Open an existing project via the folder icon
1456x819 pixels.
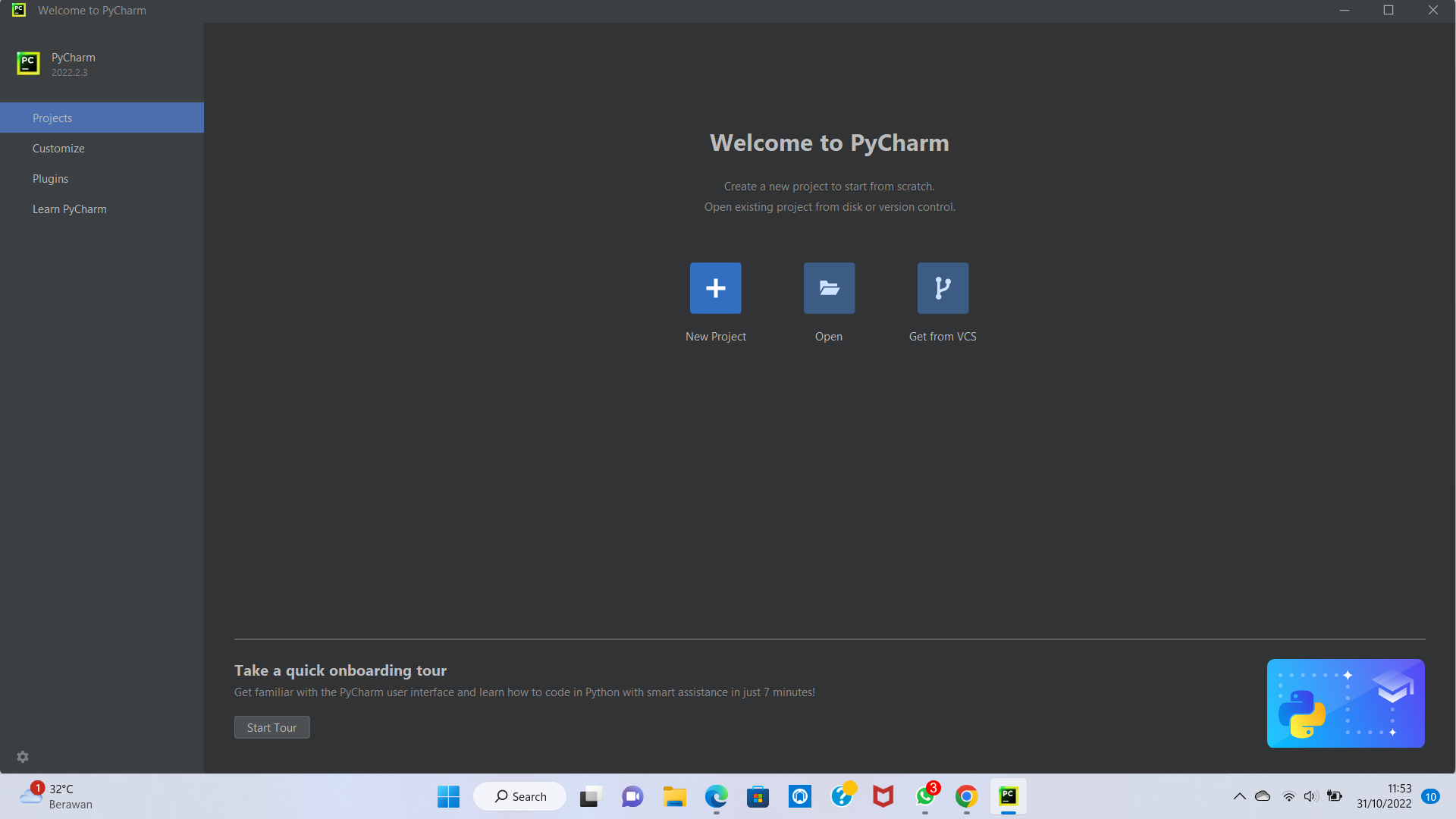click(x=828, y=288)
